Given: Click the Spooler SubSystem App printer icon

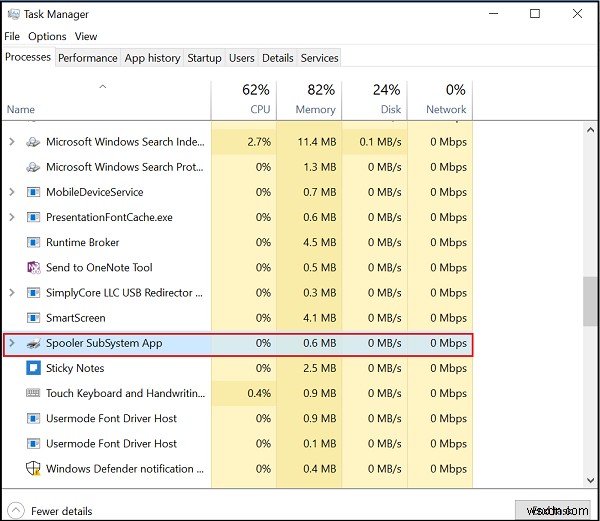Looking at the screenshot, I should point(33,343).
